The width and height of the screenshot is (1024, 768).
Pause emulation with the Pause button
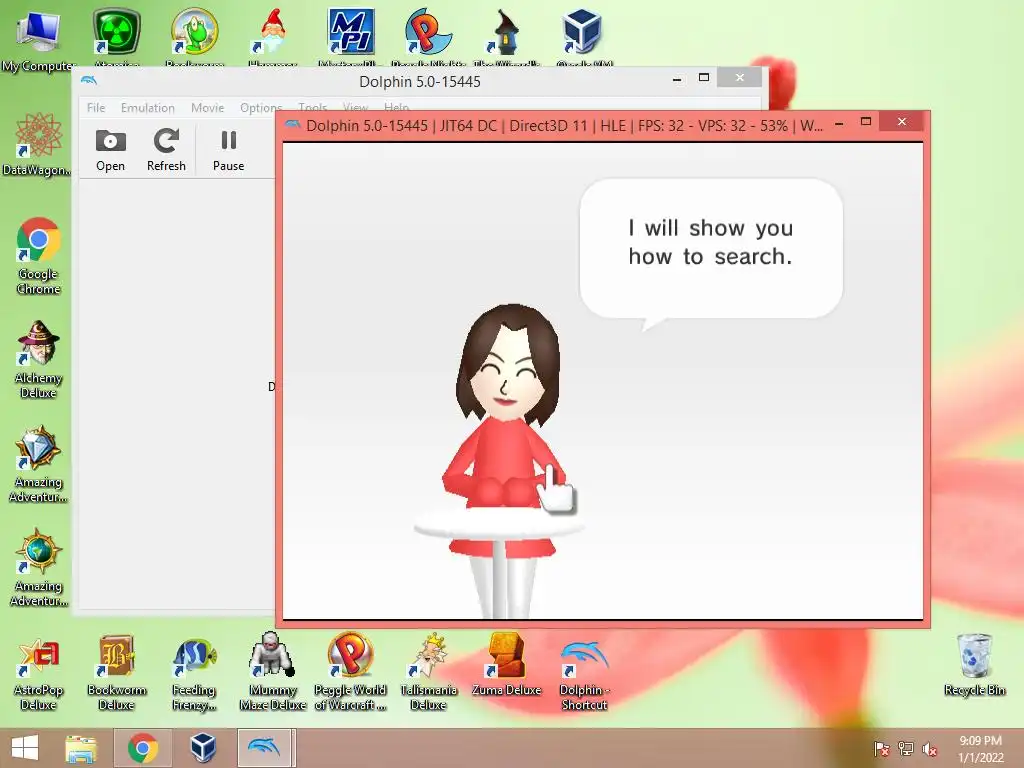tap(229, 150)
